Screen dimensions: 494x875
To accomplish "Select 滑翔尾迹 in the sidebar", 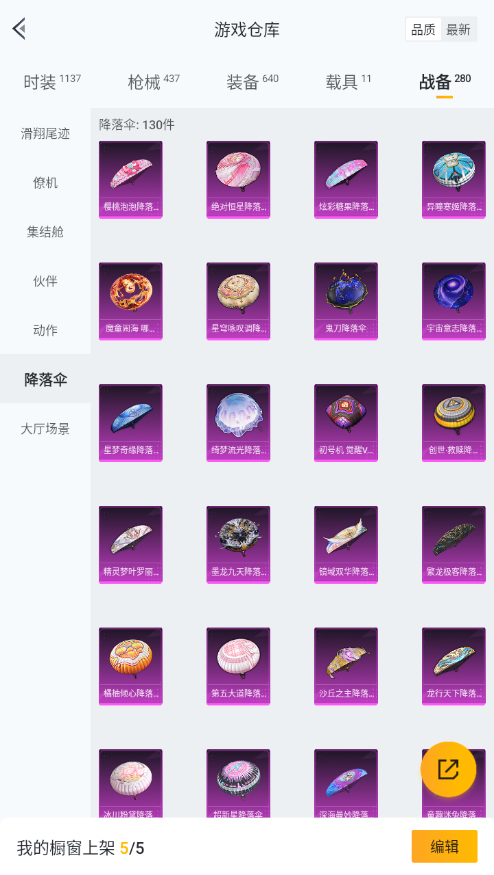I will (45, 134).
